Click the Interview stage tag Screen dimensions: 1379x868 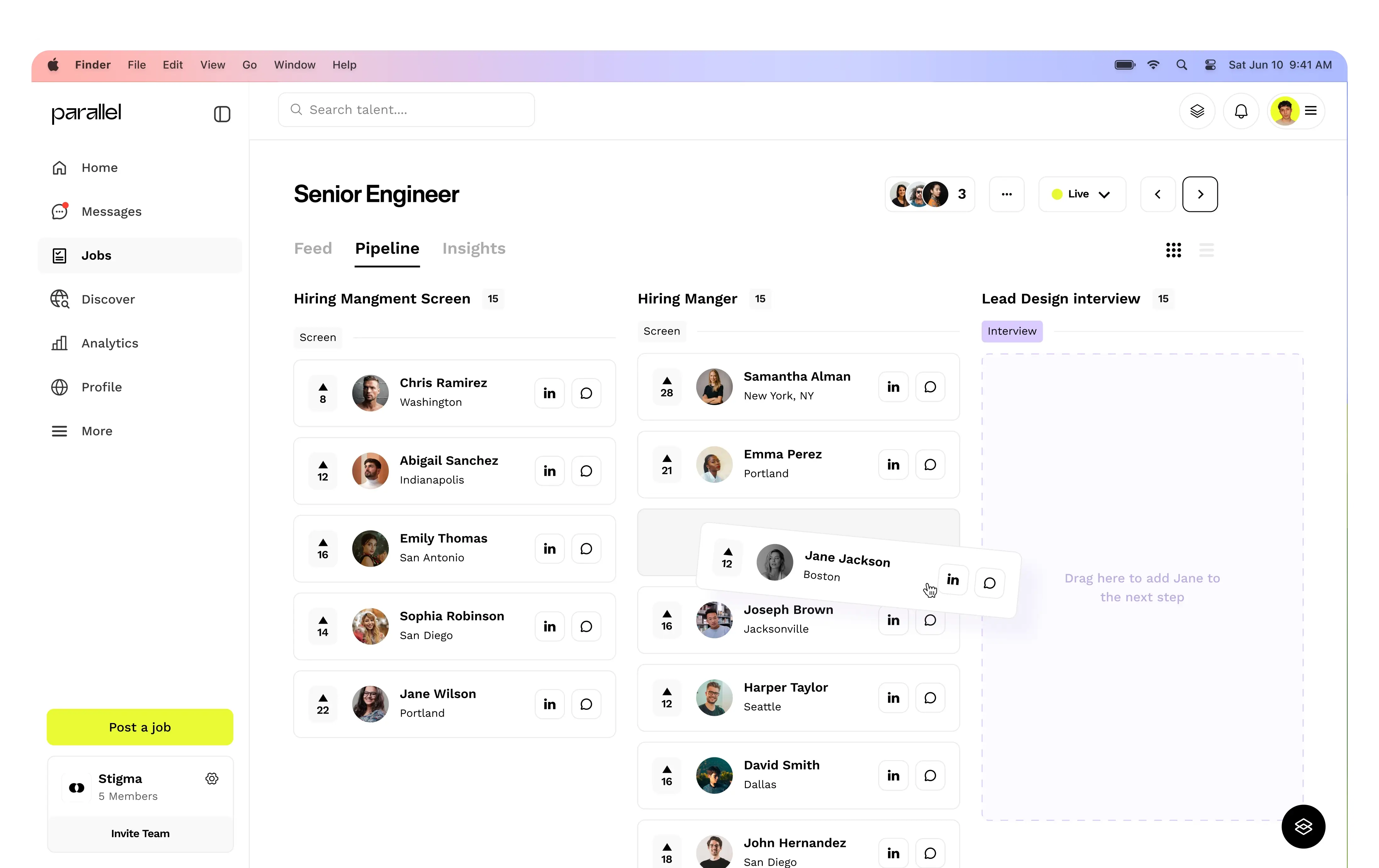coord(1011,331)
